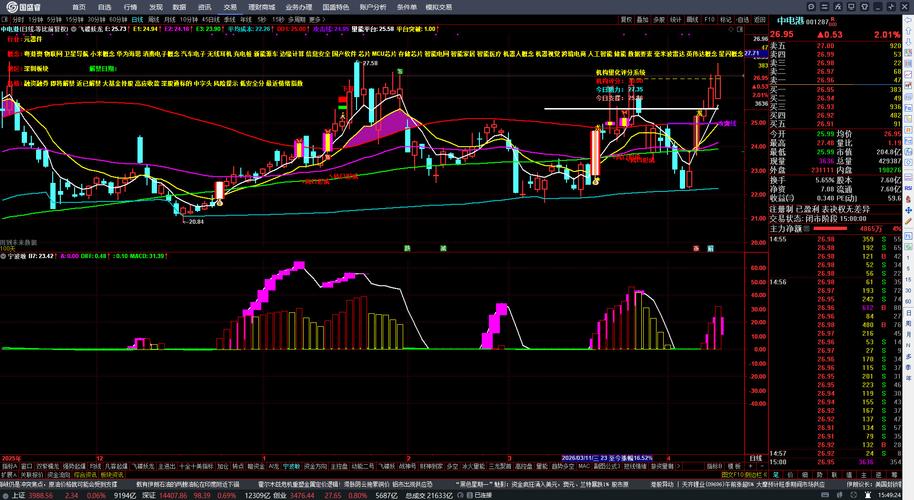Image resolution: width=914 pixels, height=500 pixels.
Task: Select 周线 period
Action: [x=154, y=19]
